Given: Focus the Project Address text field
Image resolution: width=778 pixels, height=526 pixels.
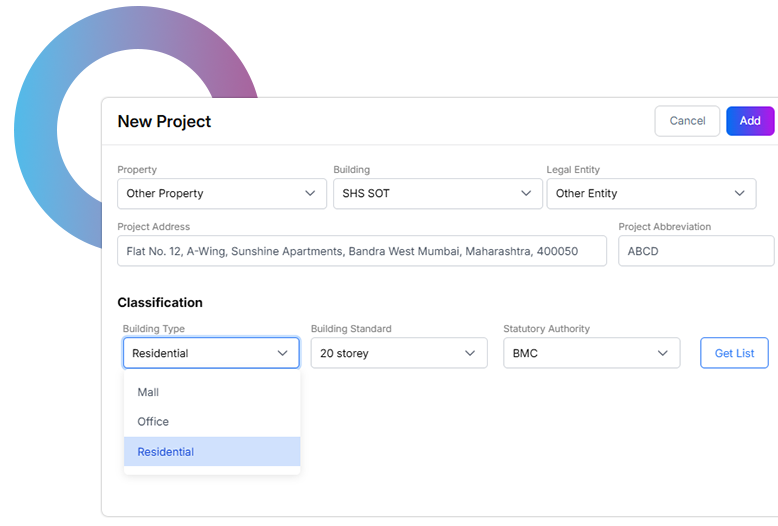Looking at the screenshot, I should click(x=361, y=251).
